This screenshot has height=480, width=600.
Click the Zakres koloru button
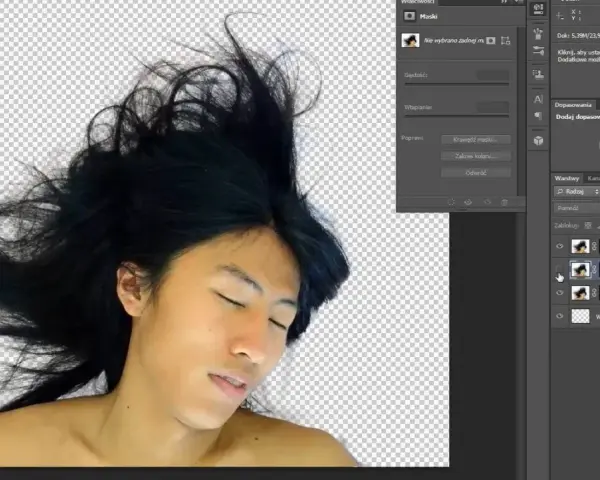click(x=476, y=156)
